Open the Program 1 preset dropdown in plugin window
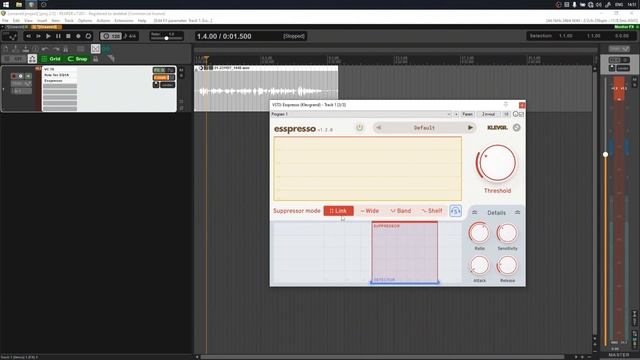The image size is (640, 360). pyautogui.click(x=361, y=114)
